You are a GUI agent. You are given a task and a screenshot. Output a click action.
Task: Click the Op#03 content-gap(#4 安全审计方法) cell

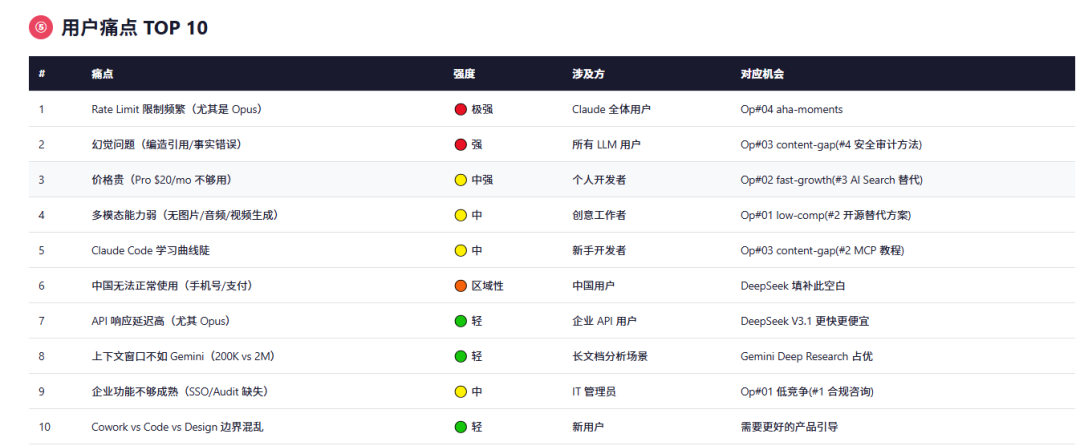(x=831, y=145)
